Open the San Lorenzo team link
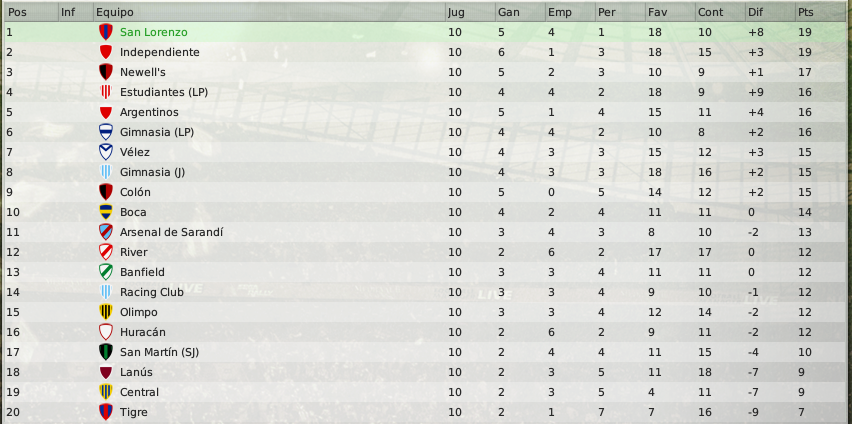The height and width of the screenshot is (424, 852). coord(154,32)
